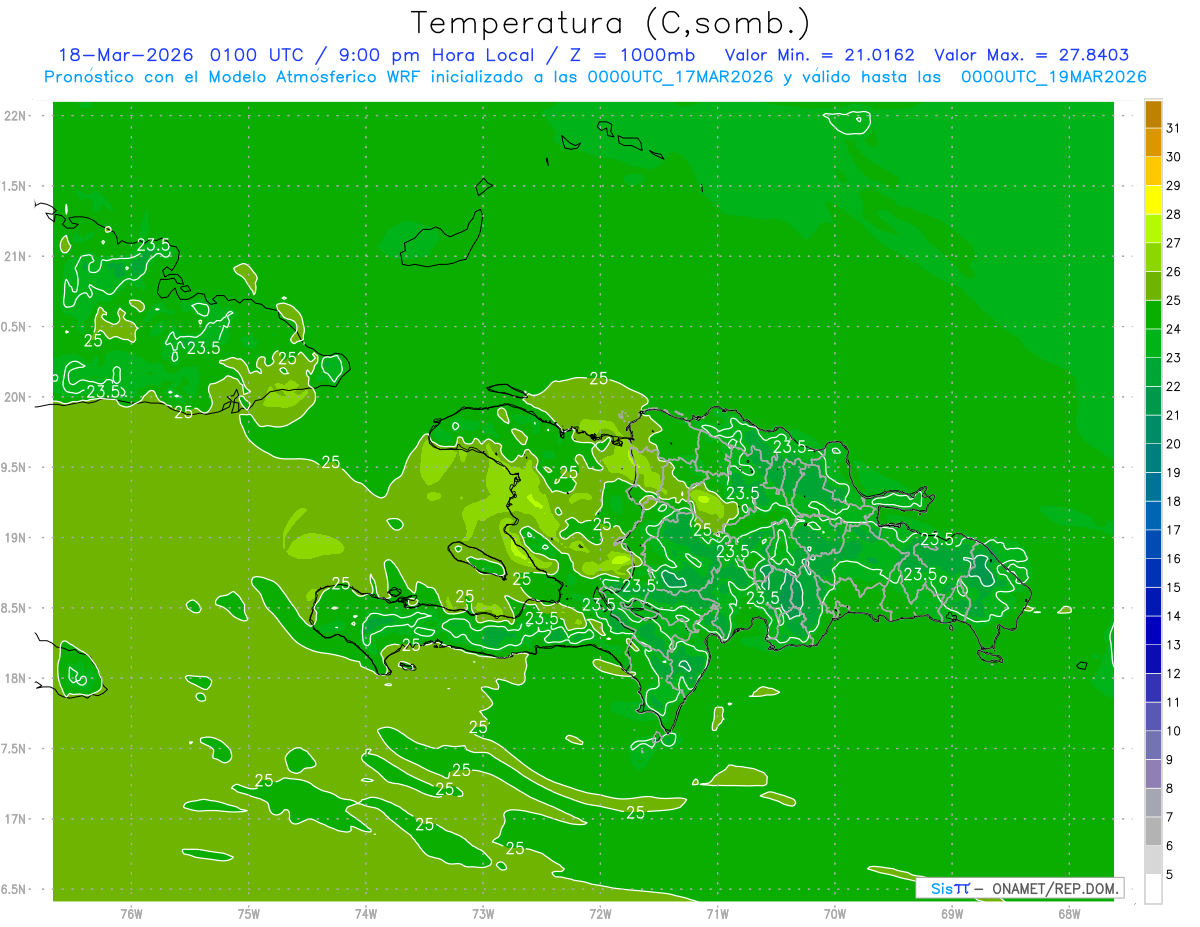1200x927 pixels.
Task: Click the 76W longitude axis label
Action: 131,914
